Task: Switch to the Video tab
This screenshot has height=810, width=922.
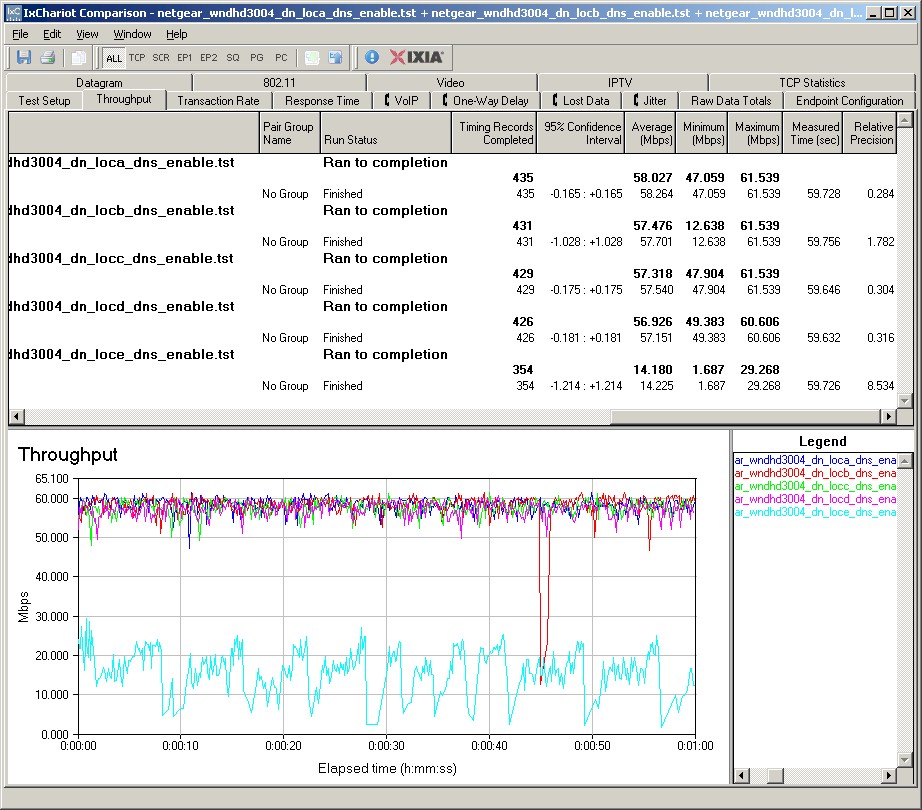Action: click(450, 83)
